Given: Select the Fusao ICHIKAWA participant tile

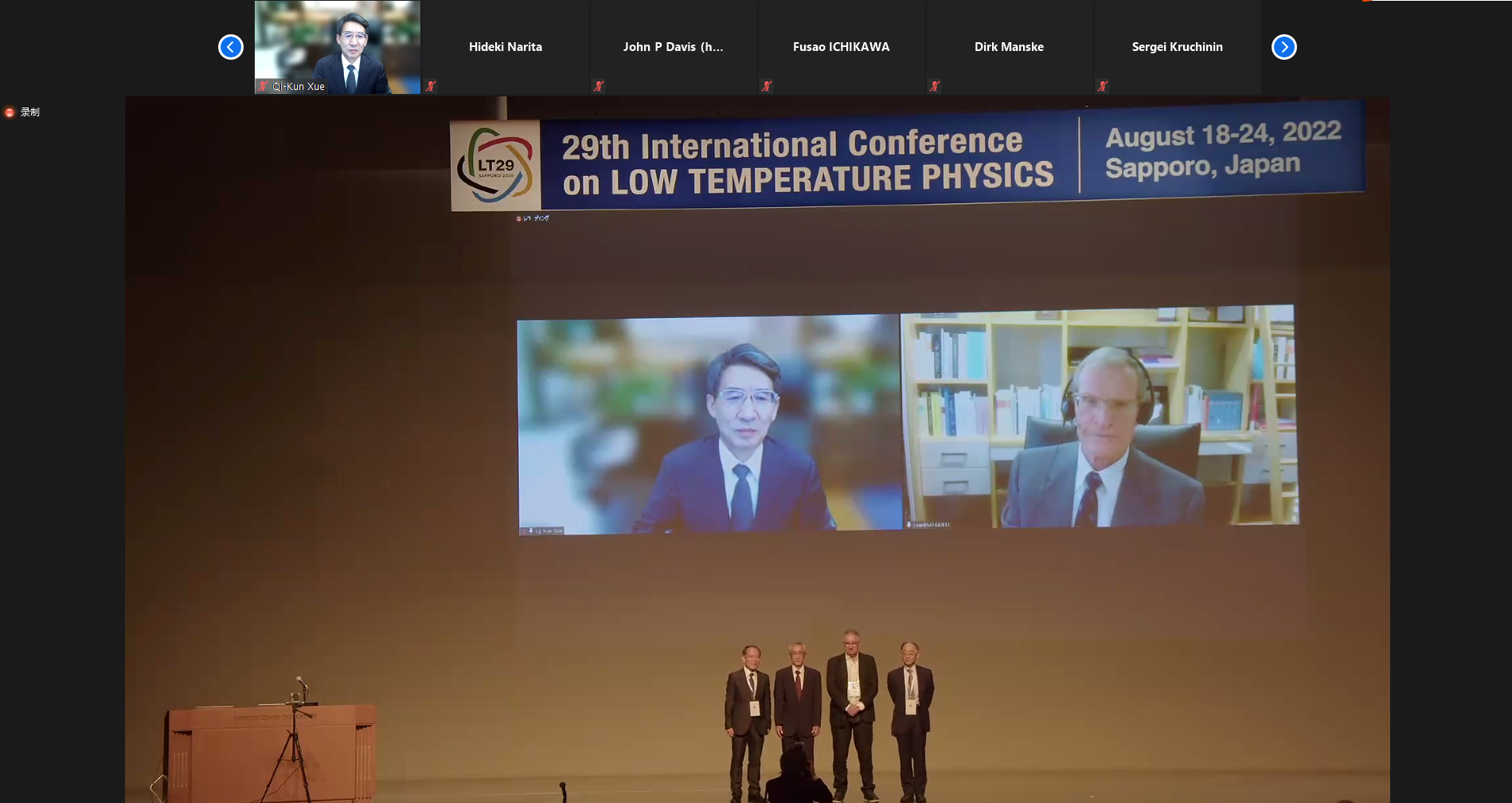Looking at the screenshot, I should 842,47.
